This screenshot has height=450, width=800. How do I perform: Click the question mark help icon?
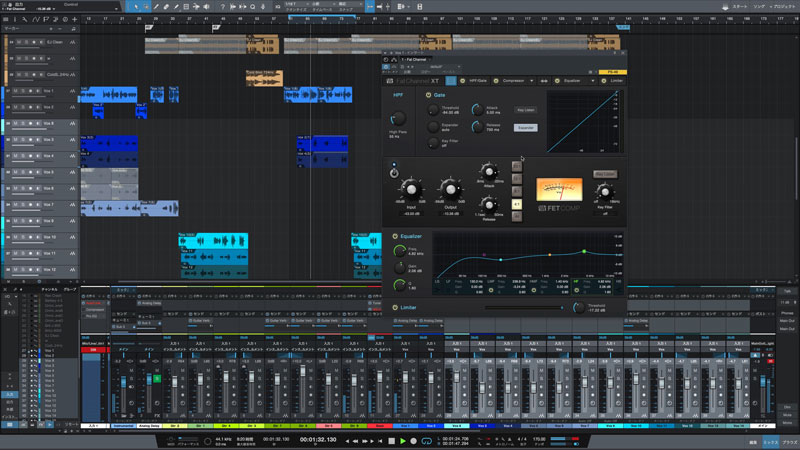tap(222, 7)
